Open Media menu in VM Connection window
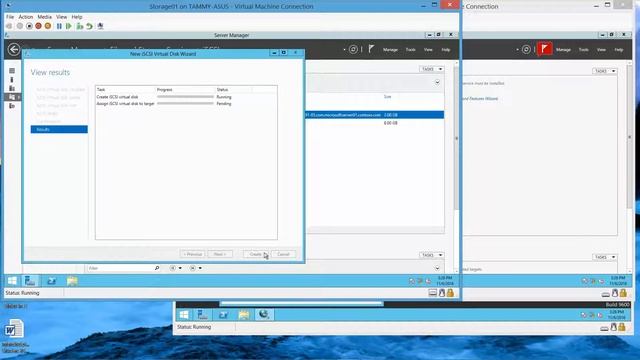This screenshot has width=640, height=360. coord(44,17)
